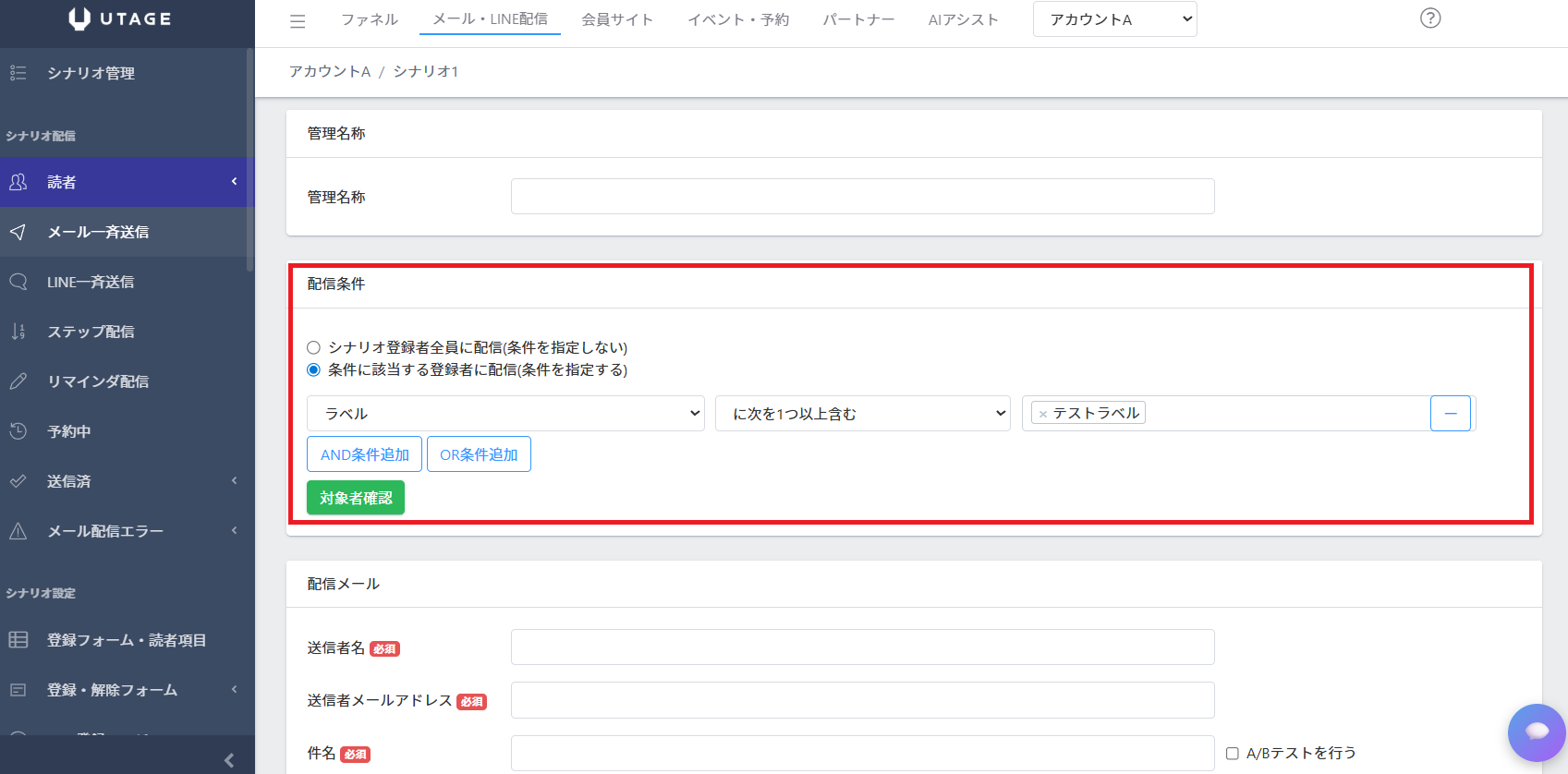Click the minus button to remove condition
The height and width of the screenshot is (774, 1568).
[x=1450, y=414]
